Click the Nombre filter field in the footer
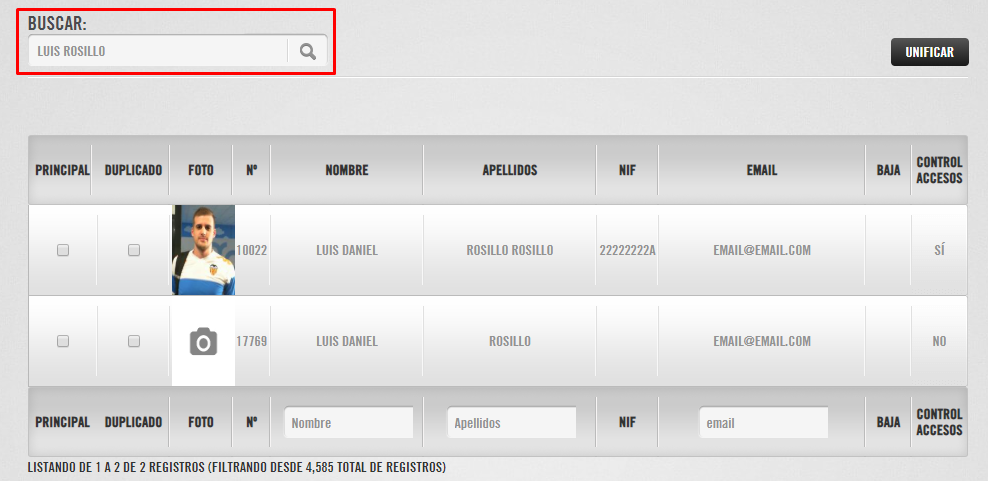This screenshot has height=481, width=988. coord(348,423)
